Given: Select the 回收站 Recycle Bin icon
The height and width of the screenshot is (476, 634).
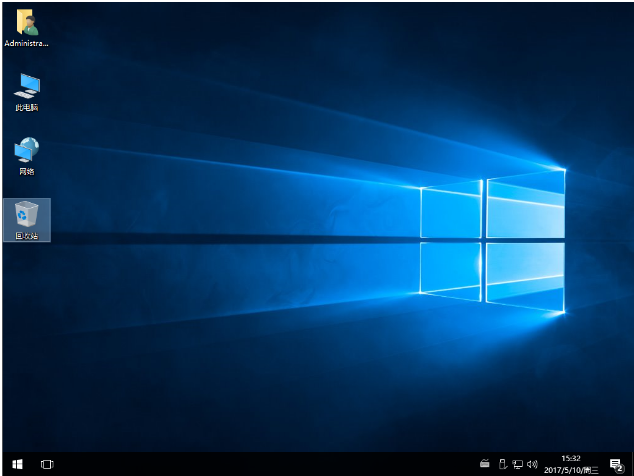Looking at the screenshot, I should pyautogui.click(x=26, y=213).
